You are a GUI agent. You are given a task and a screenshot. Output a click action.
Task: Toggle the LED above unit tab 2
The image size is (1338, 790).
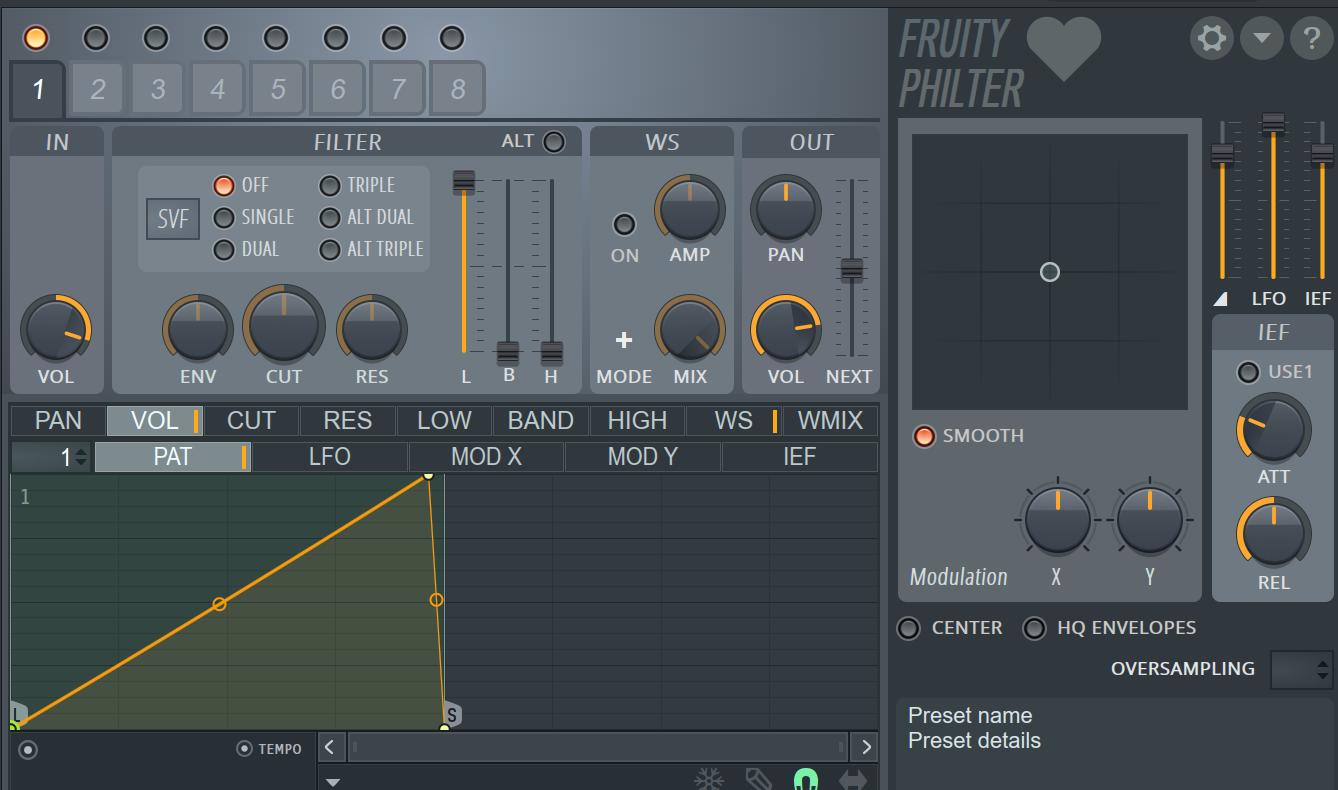coord(96,38)
